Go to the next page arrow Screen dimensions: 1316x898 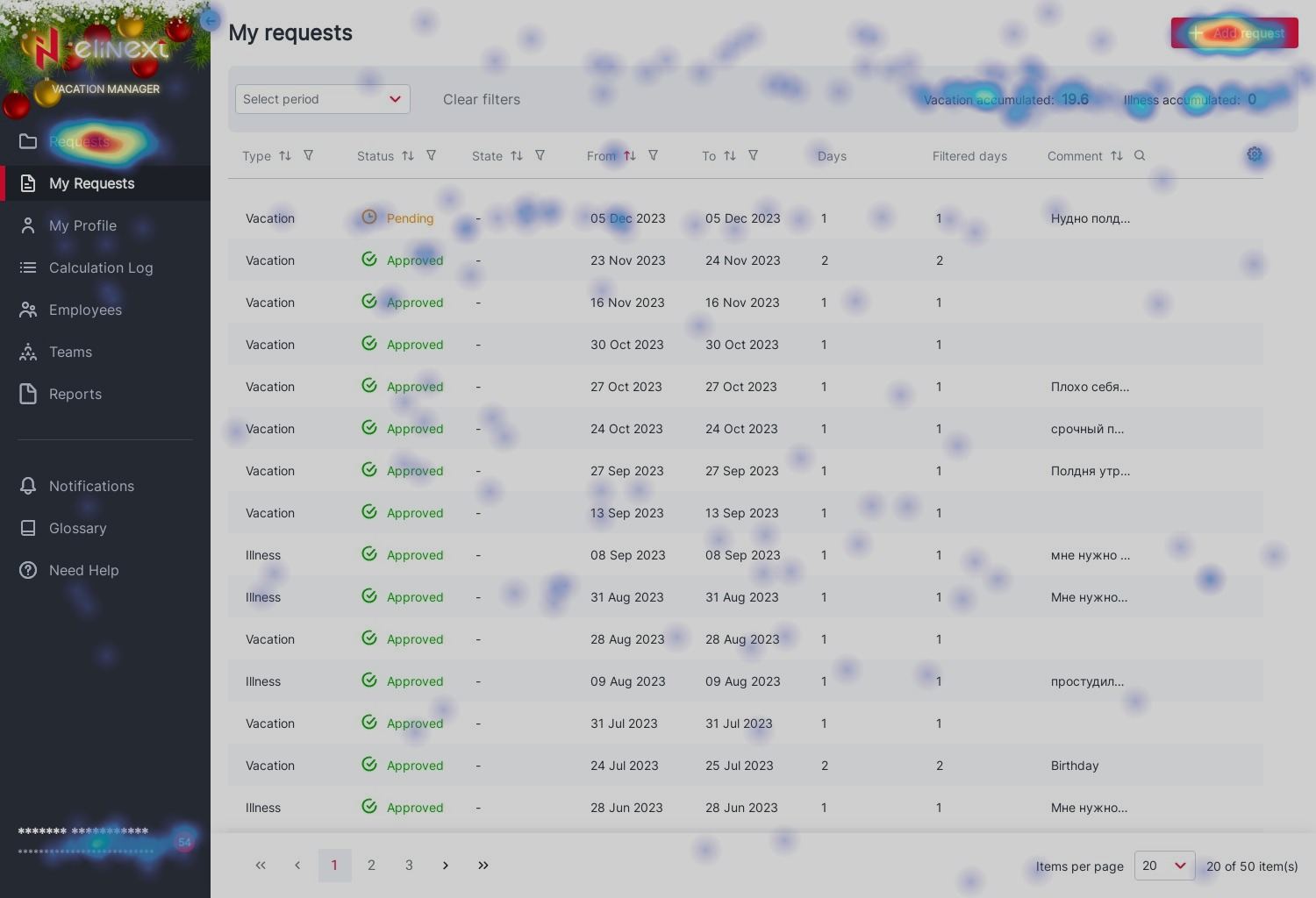pyautogui.click(x=446, y=866)
